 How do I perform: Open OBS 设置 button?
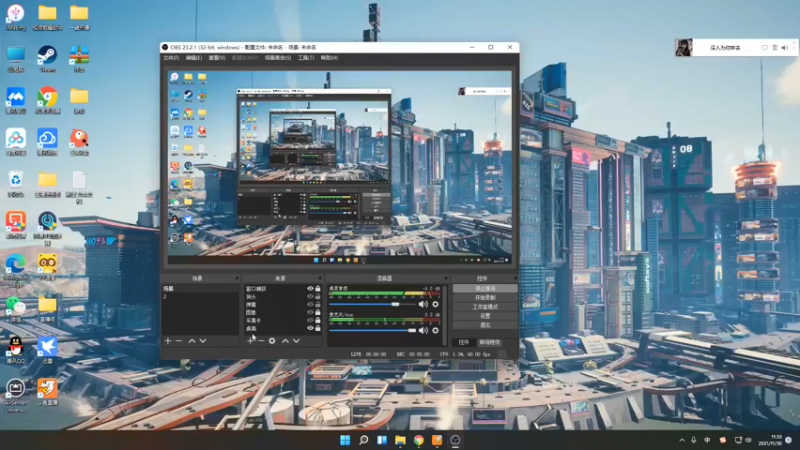point(485,316)
